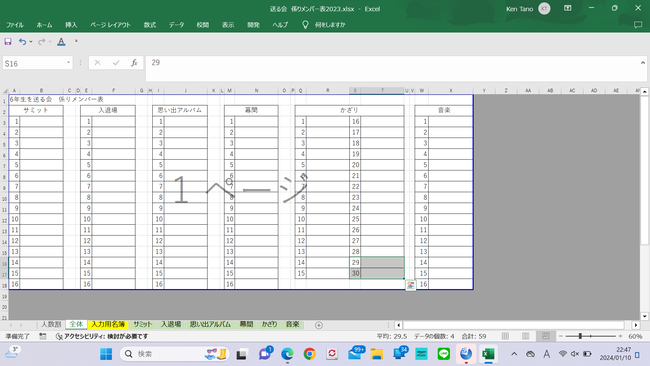The width and height of the screenshot is (650, 366).
Task: Click the Select All corner triangle
Action: 5,90
